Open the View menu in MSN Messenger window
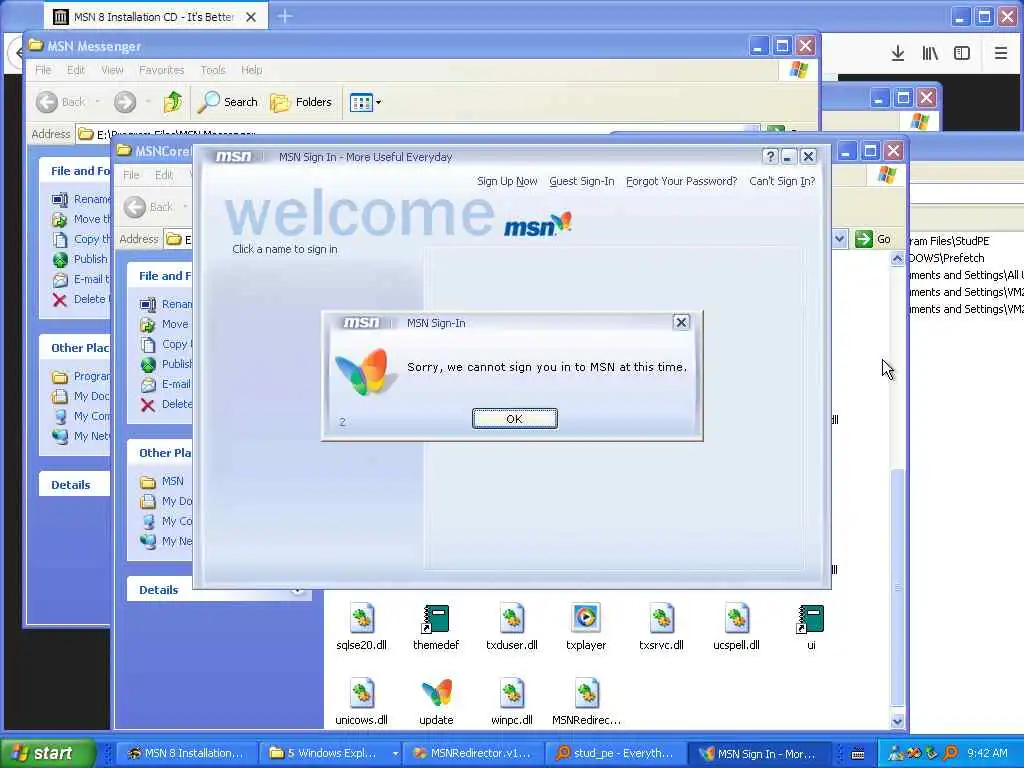The height and width of the screenshot is (768, 1024). pos(112,70)
